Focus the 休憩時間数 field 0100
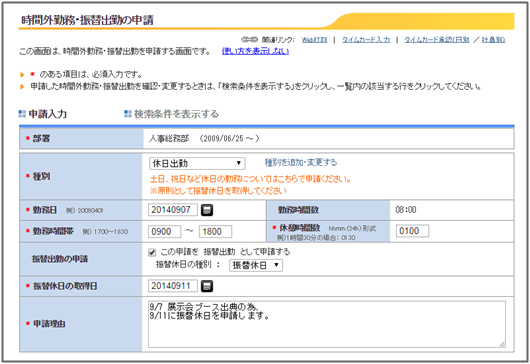Viewport: 530px width, 364px height. (x=412, y=231)
